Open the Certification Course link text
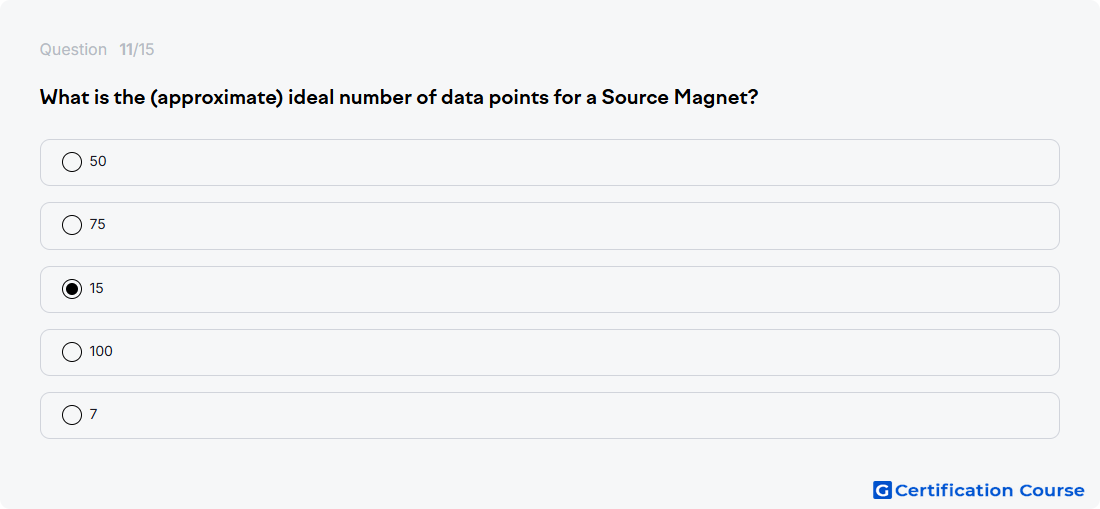This screenshot has height=509, width=1100. click(990, 490)
